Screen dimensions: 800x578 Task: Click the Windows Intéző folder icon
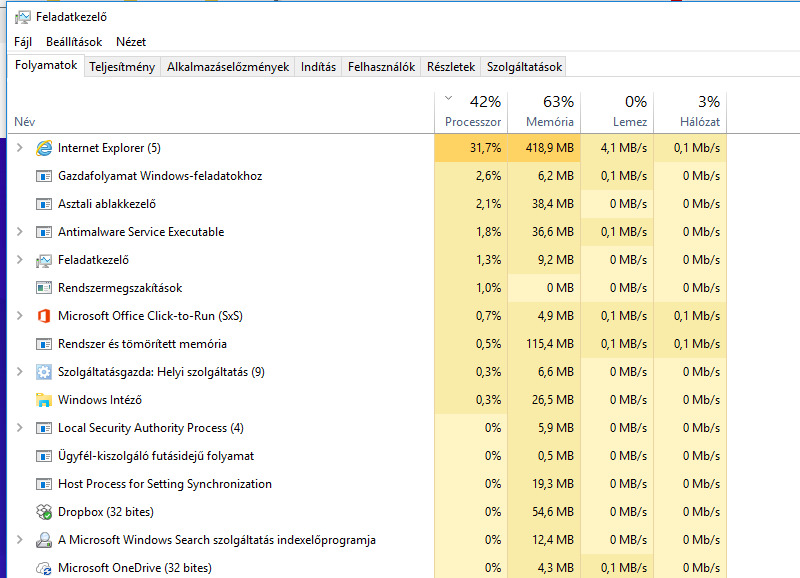[44, 400]
